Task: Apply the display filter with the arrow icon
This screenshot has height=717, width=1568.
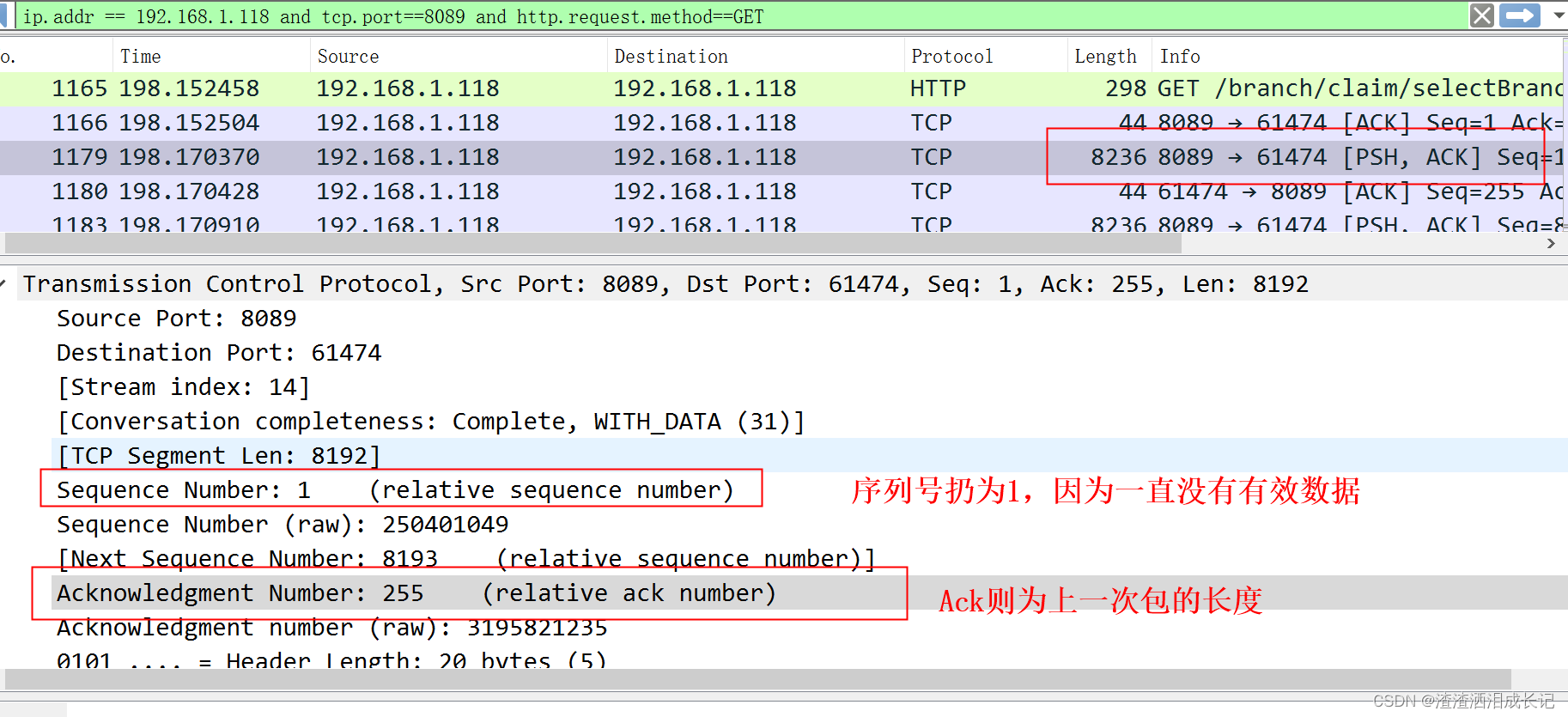Action: 1520,15
